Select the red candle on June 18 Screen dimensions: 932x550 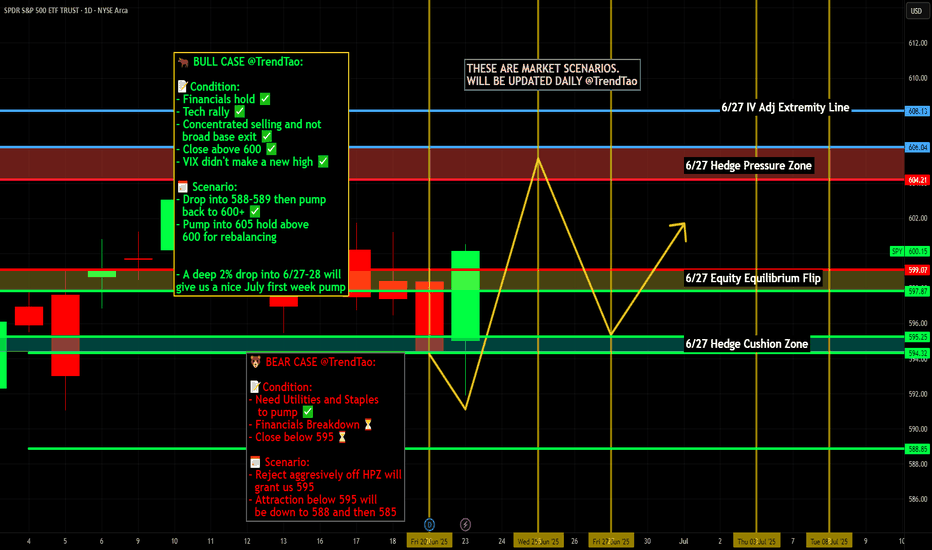point(393,290)
